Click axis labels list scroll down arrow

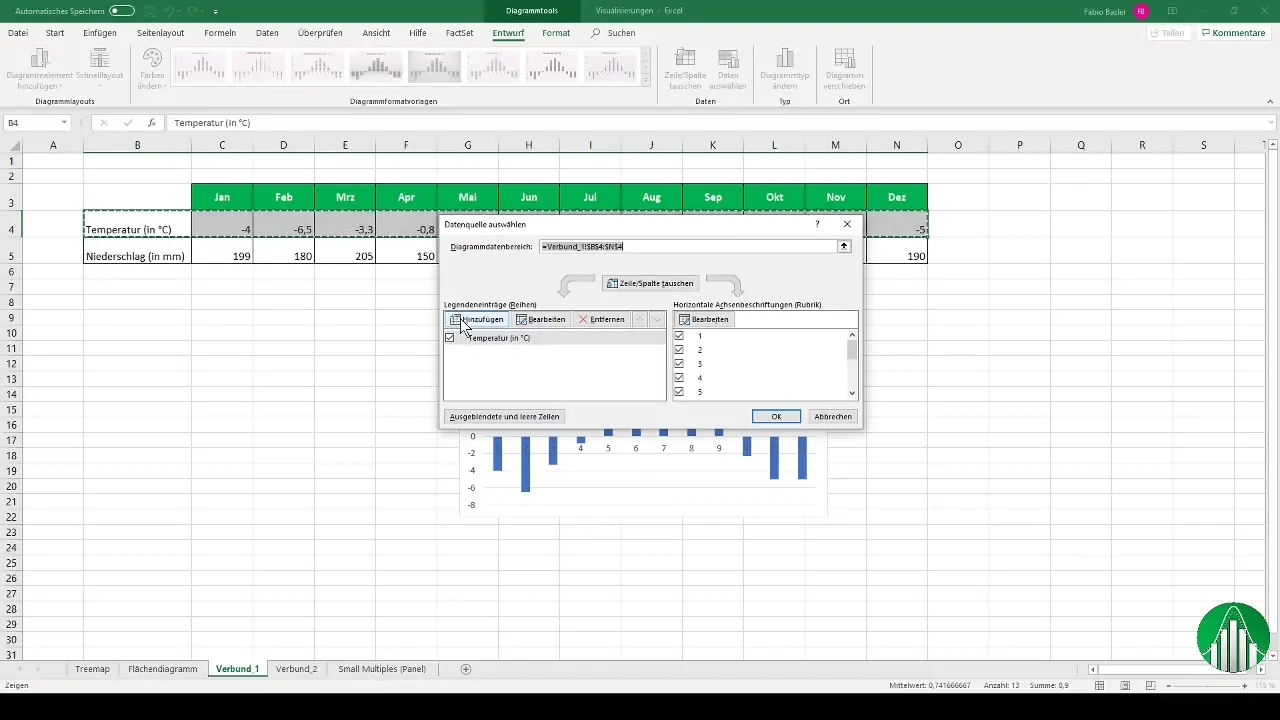click(x=852, y=393)
